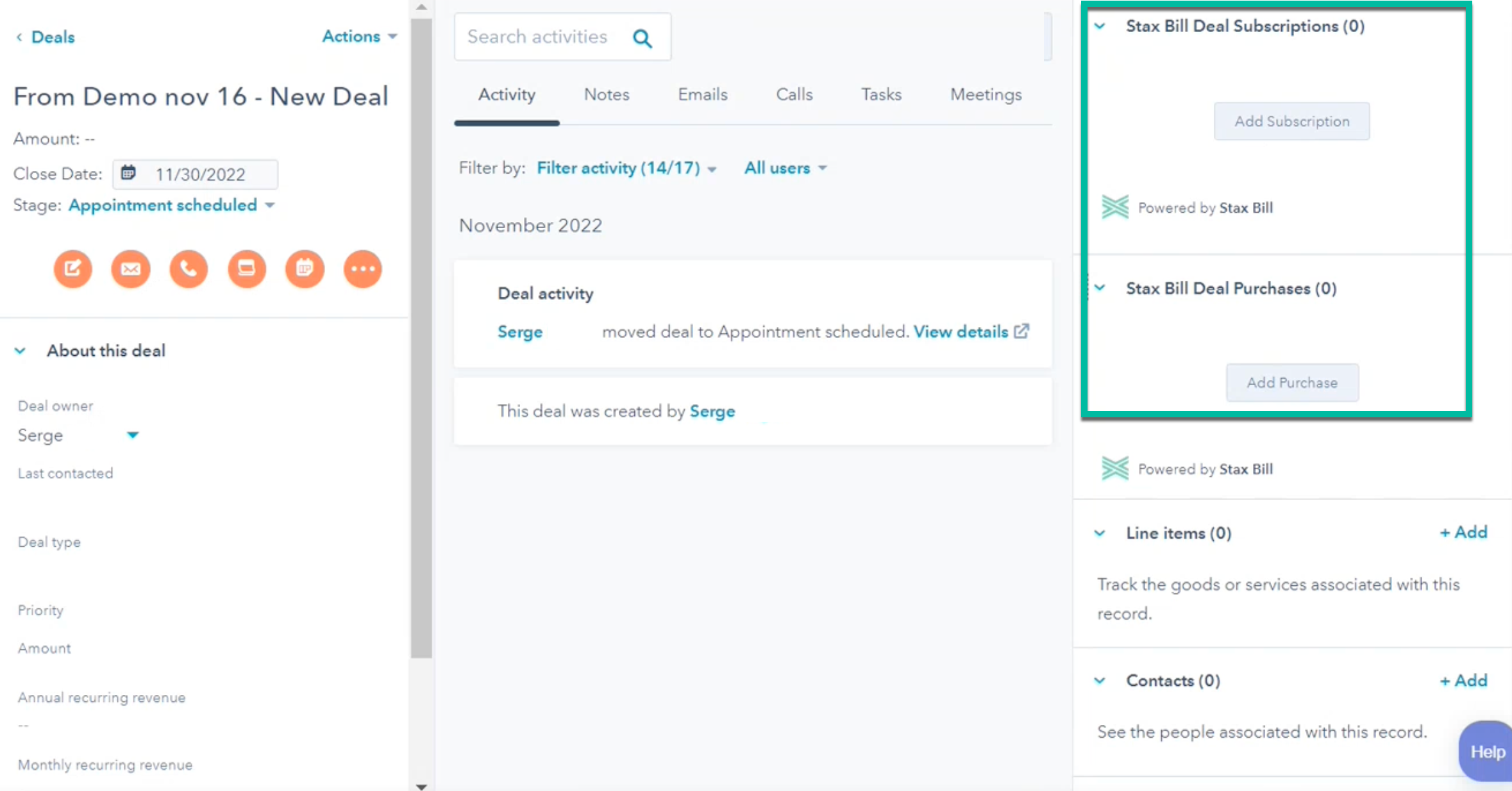The height and width of the screenshot is (791, 1512).
Task: Switch to the Activity tab
Action: 507,94
